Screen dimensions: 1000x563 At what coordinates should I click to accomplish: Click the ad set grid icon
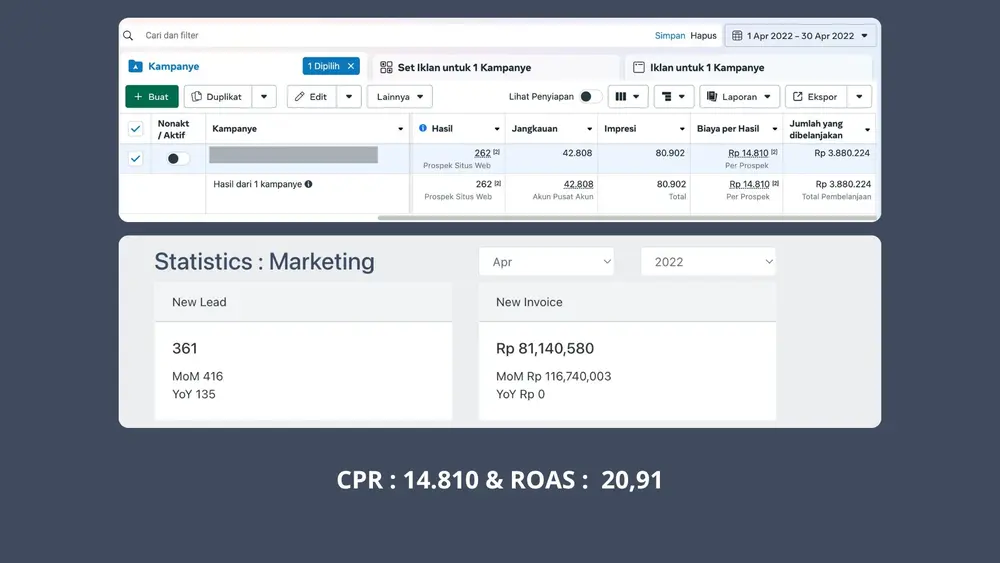pyautogui.click(x=386, y=68)
